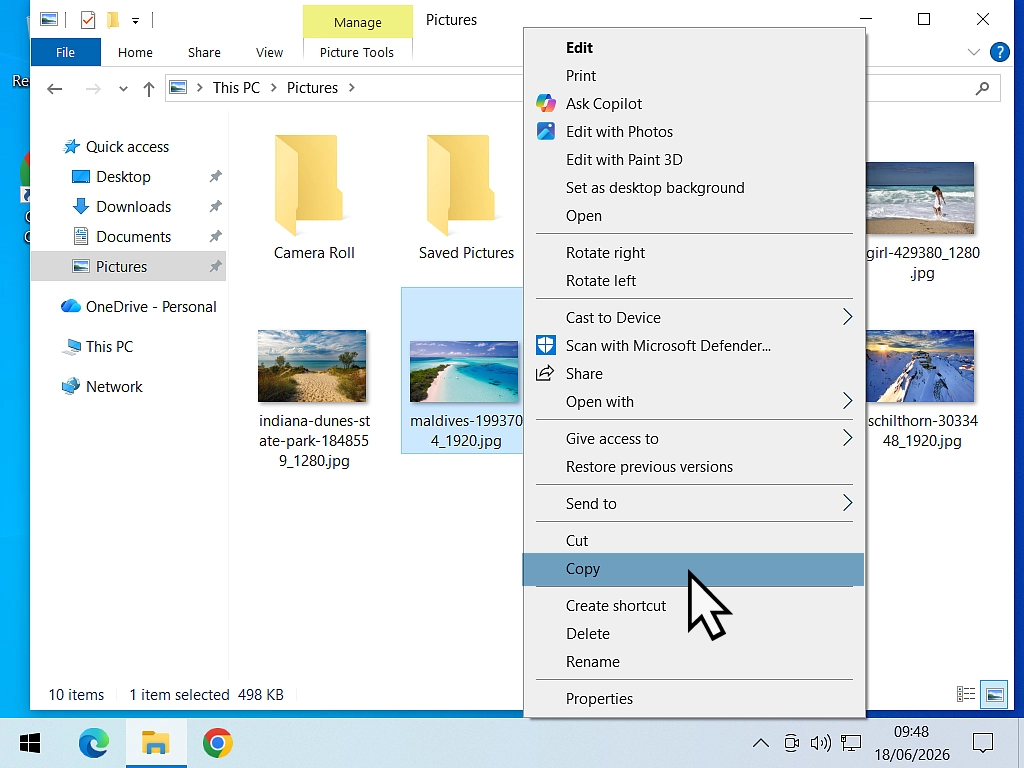Switch to Share ribbon tab
1024x768 pixels.
point(204,52)
